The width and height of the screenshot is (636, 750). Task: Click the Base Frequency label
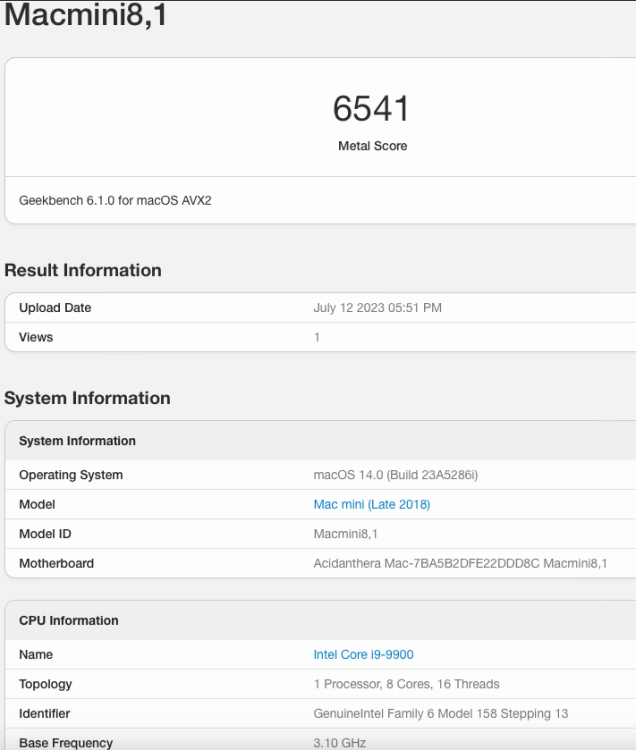point(66,743)
